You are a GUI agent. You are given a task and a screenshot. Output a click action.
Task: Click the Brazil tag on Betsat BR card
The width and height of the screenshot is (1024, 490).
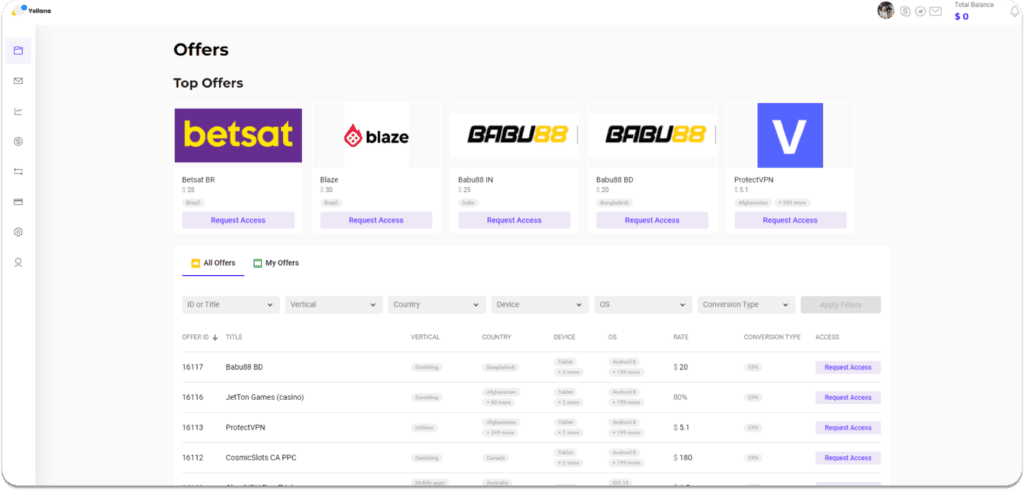point(193,203)
